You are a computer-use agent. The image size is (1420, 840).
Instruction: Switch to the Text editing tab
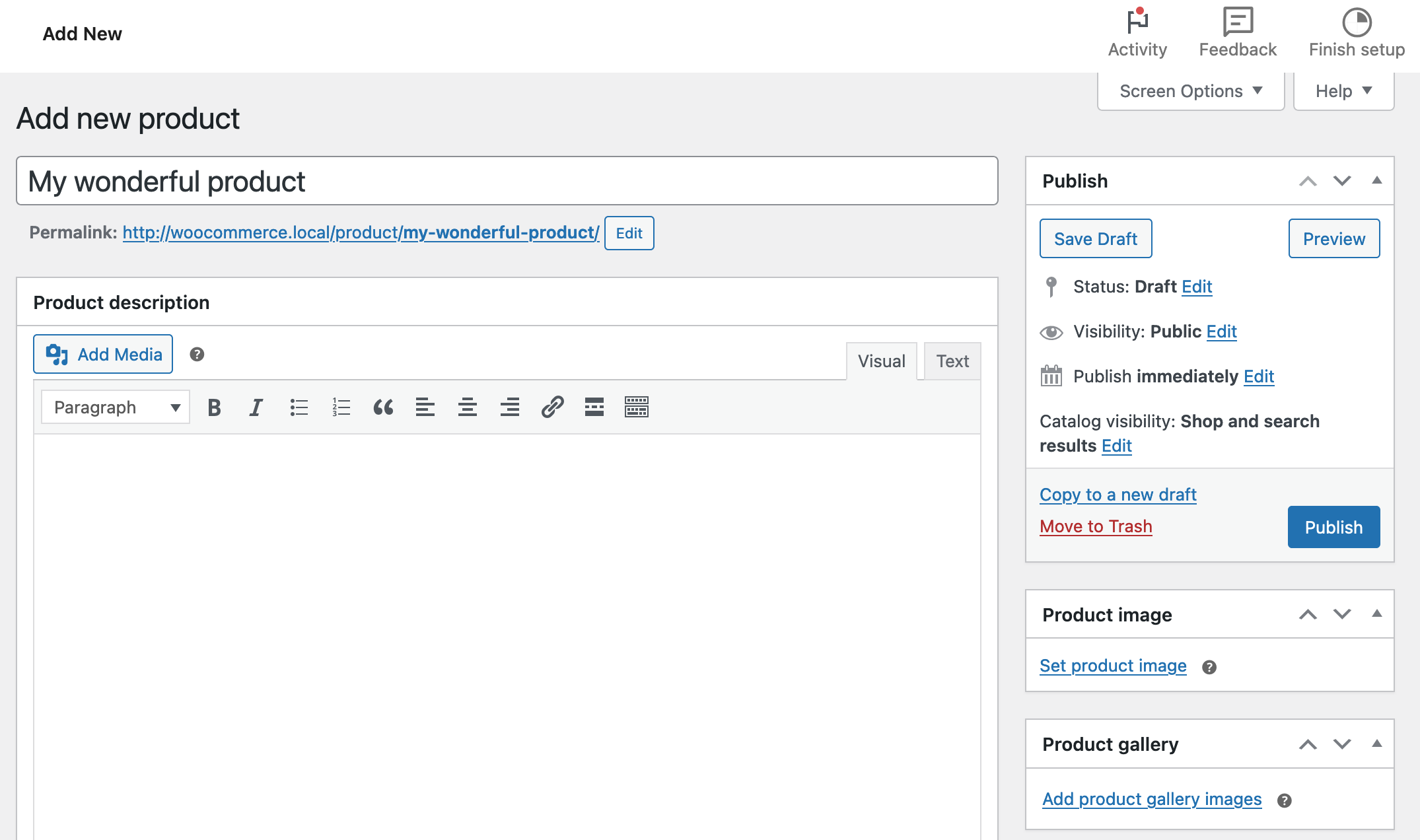pos(952,361)
